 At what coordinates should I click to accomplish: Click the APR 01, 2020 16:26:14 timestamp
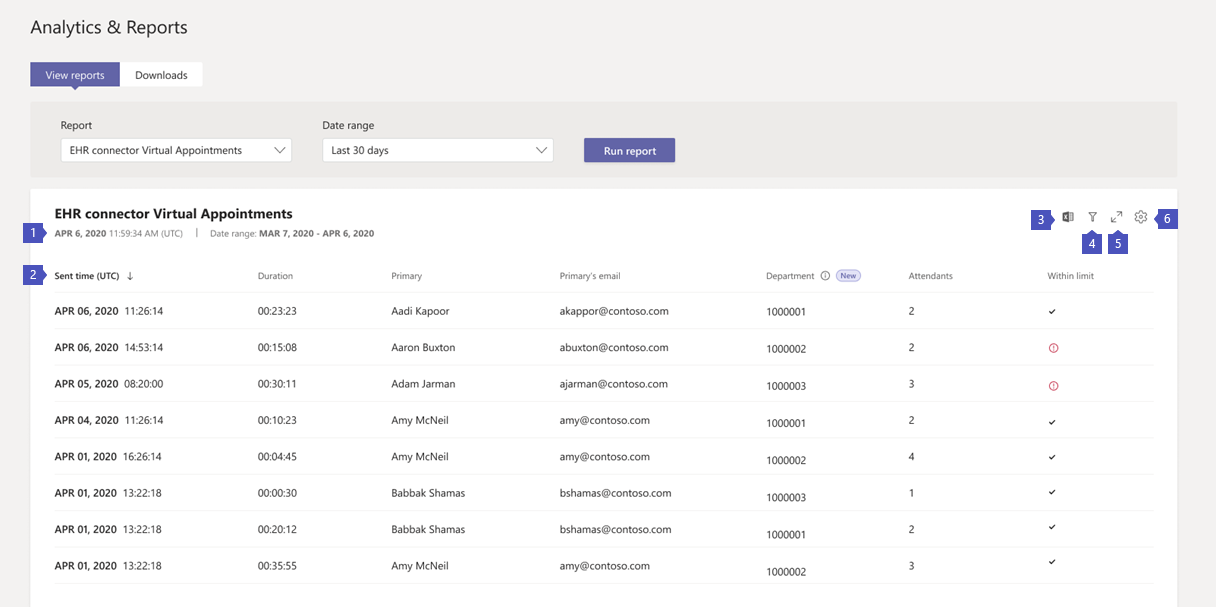coord(109,456)
